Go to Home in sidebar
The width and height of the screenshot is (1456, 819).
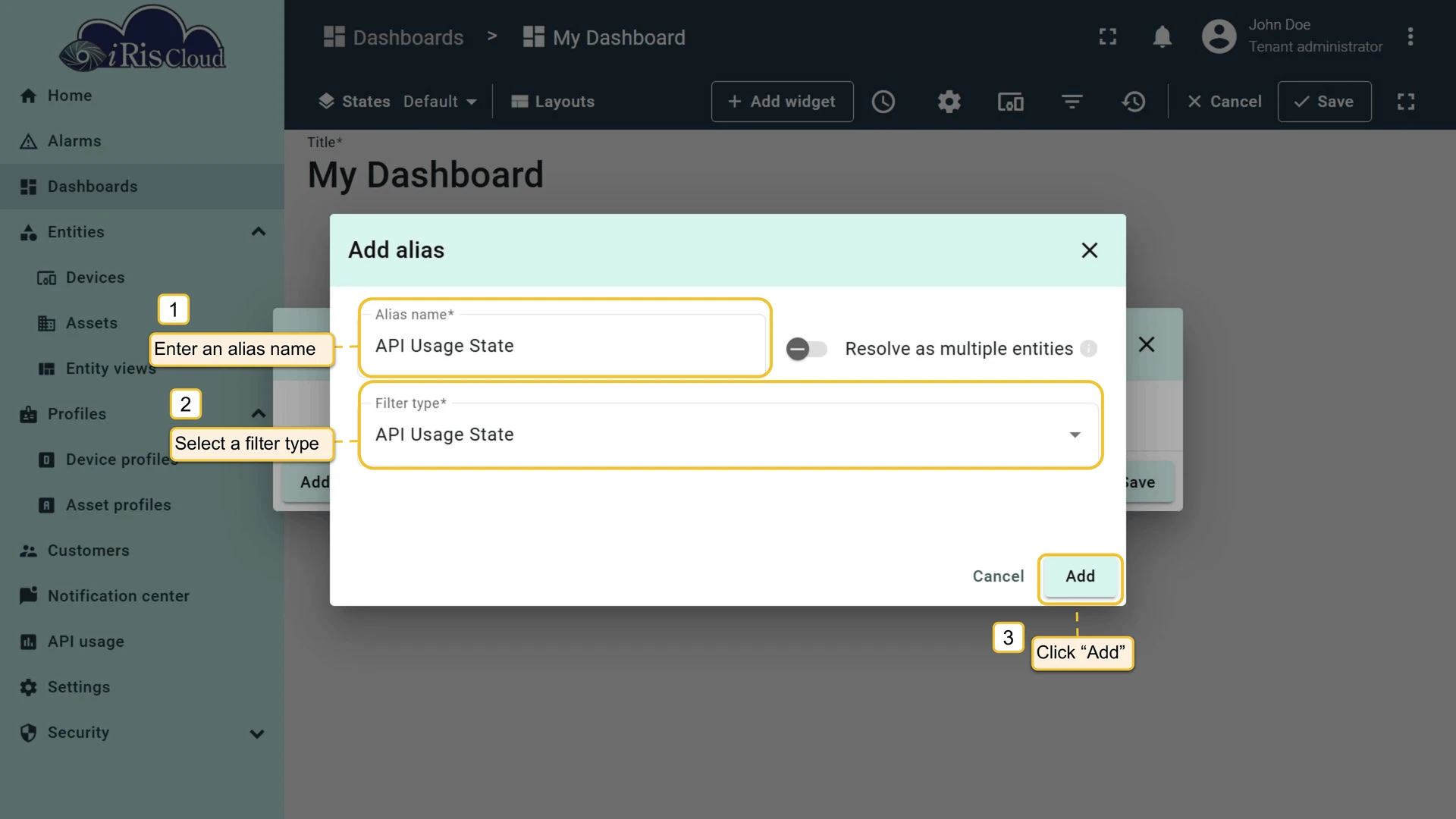(x=142, y=96)
